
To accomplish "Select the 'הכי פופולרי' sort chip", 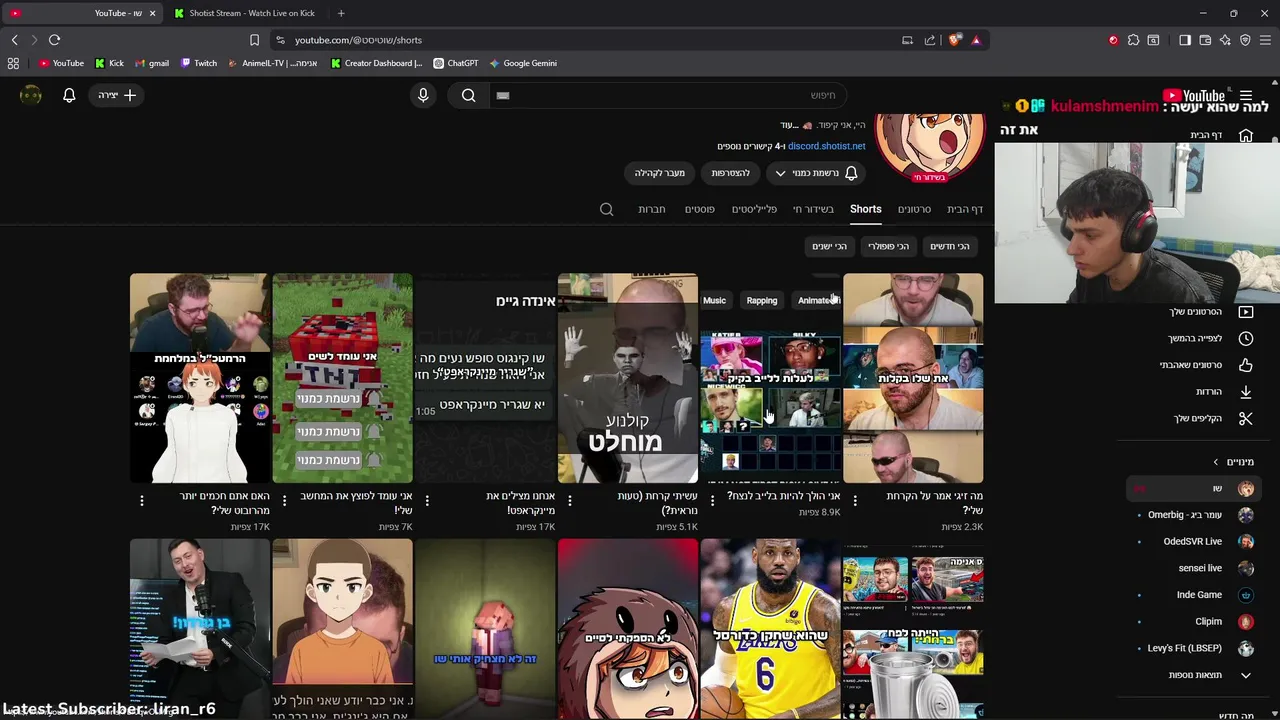I will (x=888, y=246).
